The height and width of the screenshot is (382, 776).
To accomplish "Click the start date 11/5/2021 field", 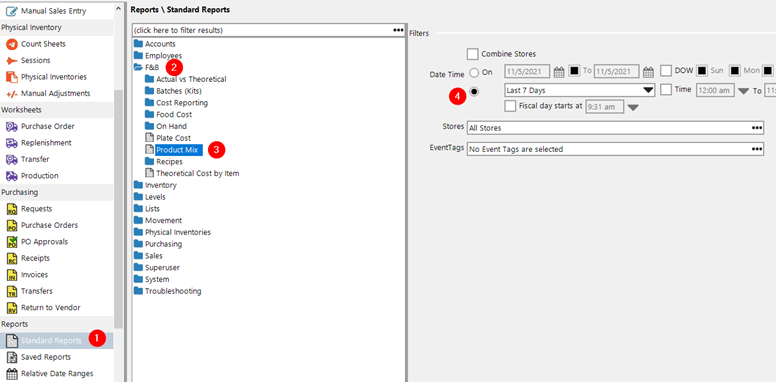I will tap(528, 72).
